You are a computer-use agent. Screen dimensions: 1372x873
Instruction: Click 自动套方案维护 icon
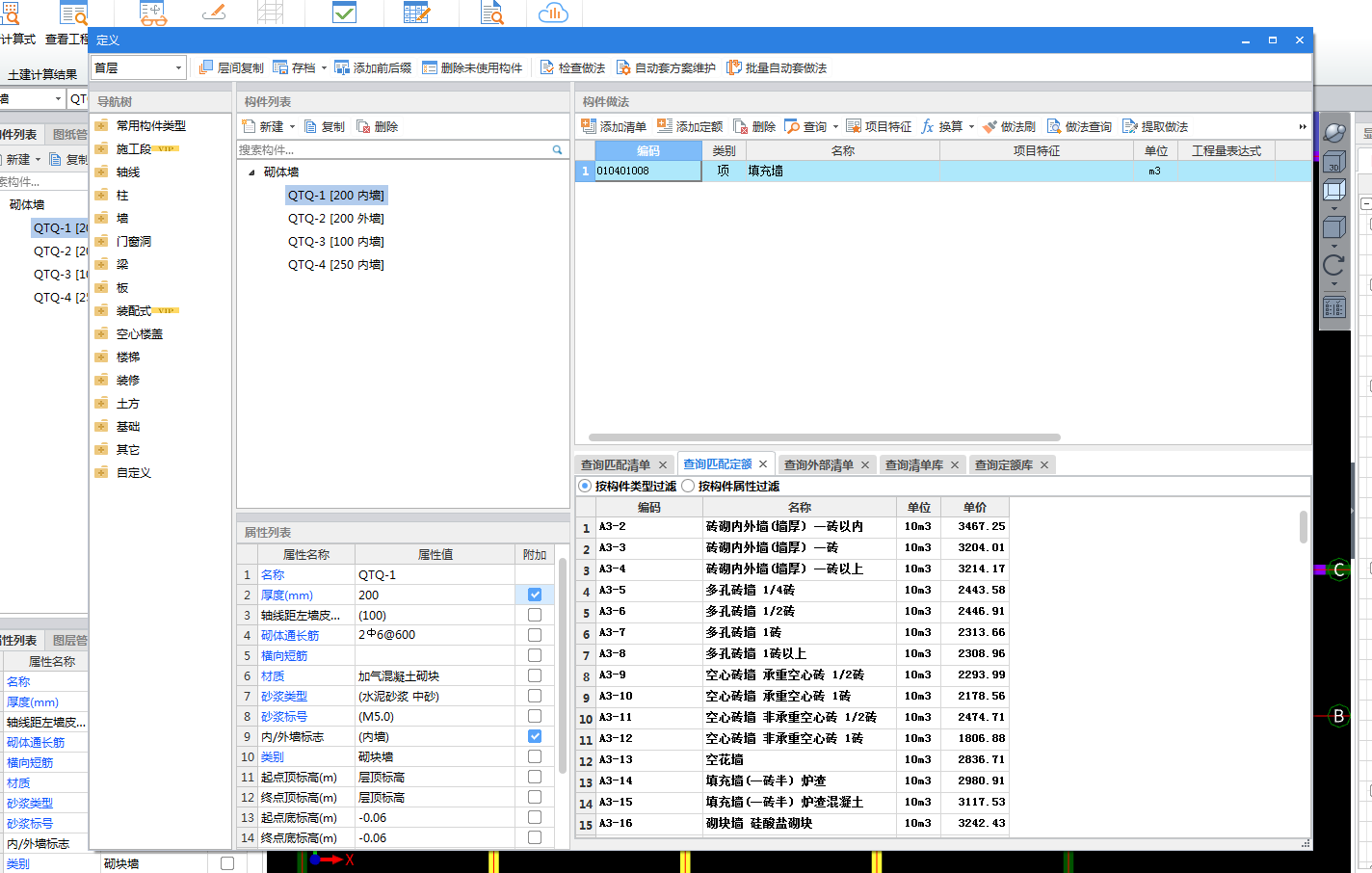pyautogui.click(x=623, y=67)
